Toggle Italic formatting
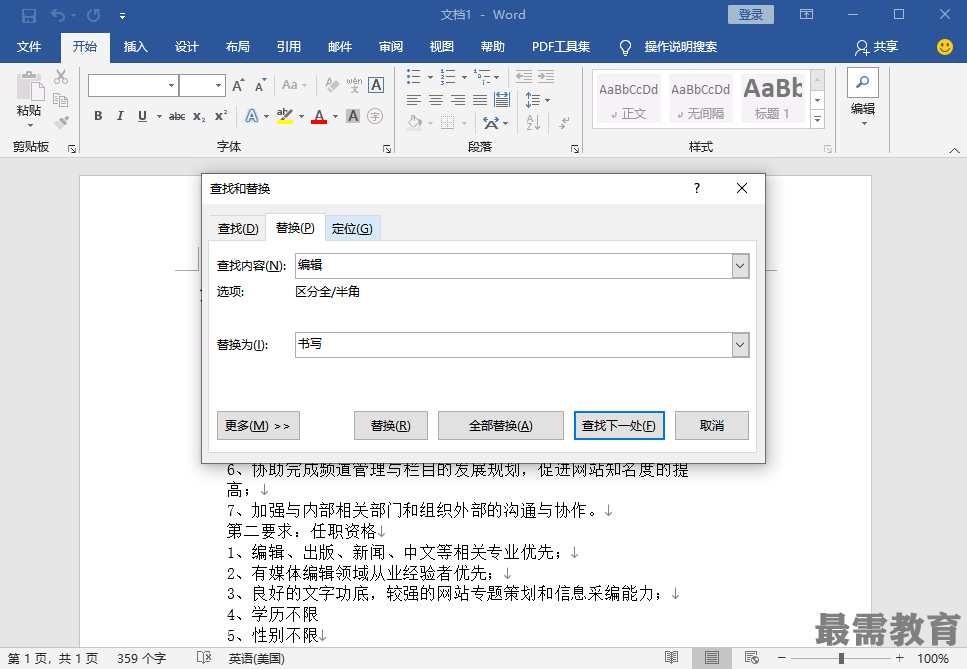The width and height of the screenshot is (967, 669). 120,116
